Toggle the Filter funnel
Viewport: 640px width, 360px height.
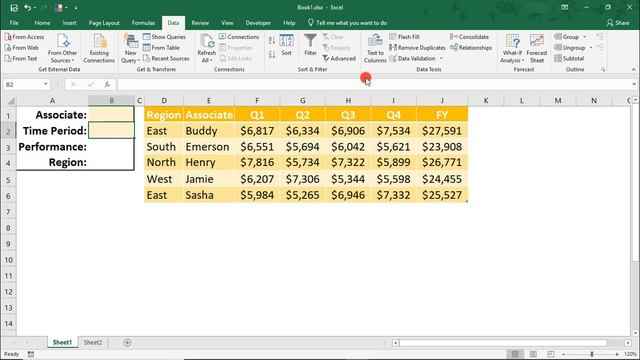pyautogui.click(x=310, y=45)
